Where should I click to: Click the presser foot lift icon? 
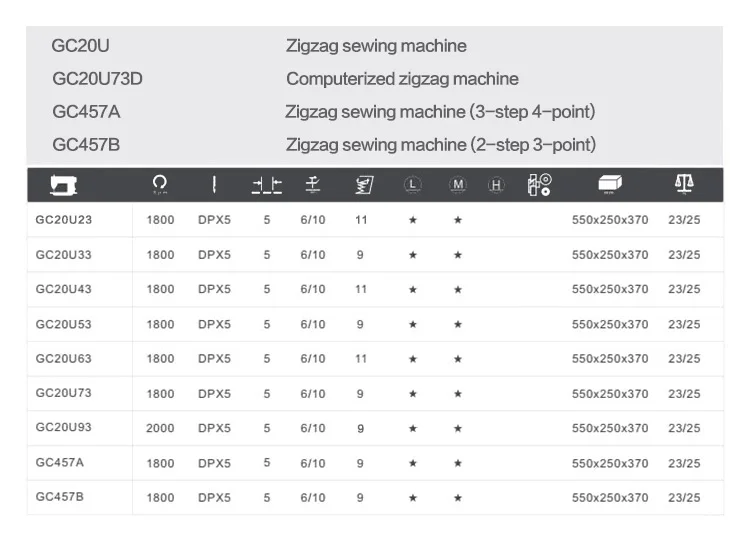(x=313, y=184)
